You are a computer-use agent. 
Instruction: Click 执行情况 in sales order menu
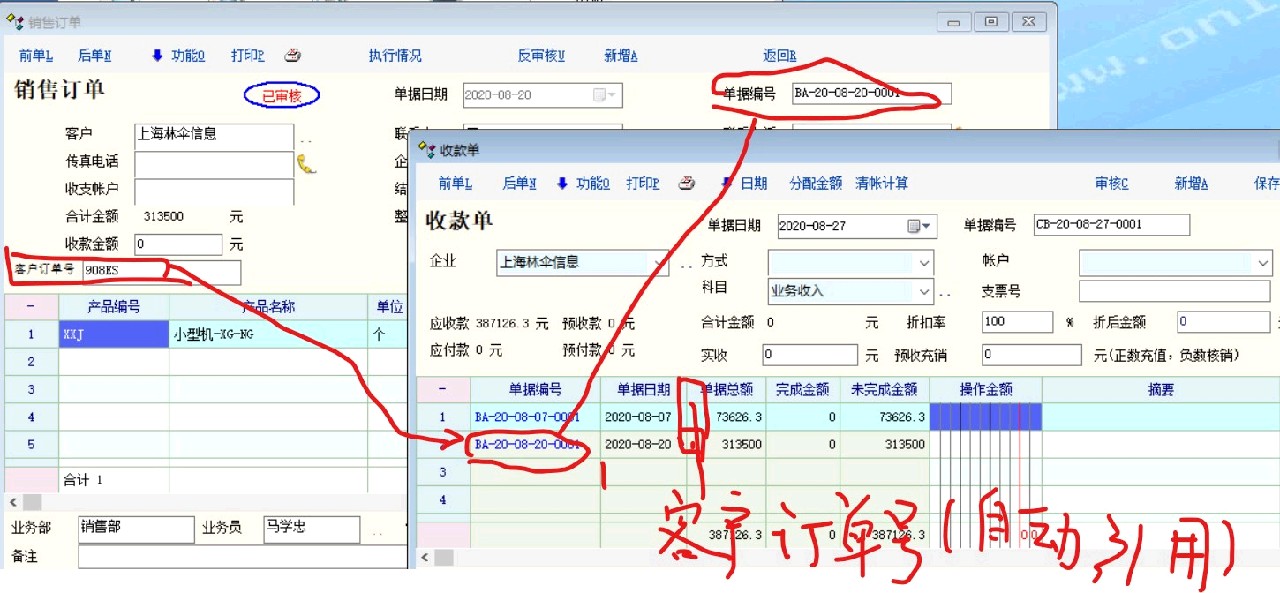coord(395,56)
